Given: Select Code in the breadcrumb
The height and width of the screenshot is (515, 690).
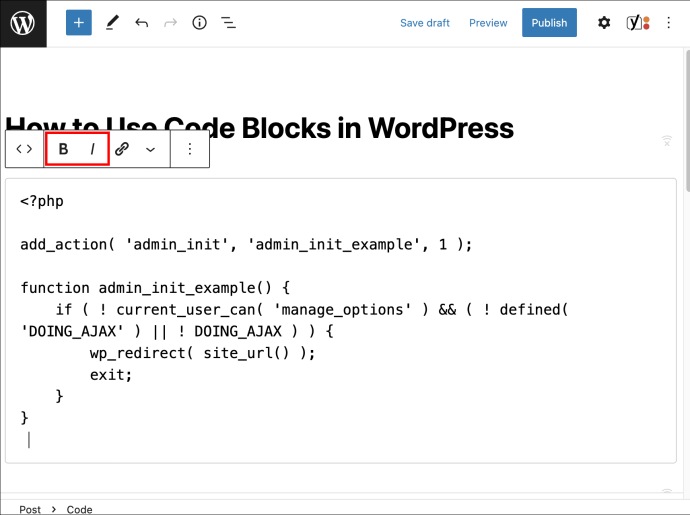Looking at the screenshot, I should pyautogui.click(x=79, y=509).
